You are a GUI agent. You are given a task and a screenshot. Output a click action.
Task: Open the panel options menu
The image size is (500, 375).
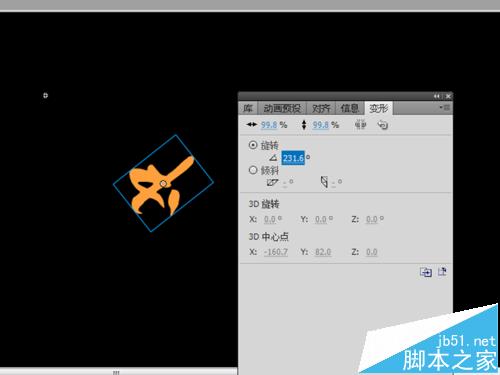coord(445,108)
